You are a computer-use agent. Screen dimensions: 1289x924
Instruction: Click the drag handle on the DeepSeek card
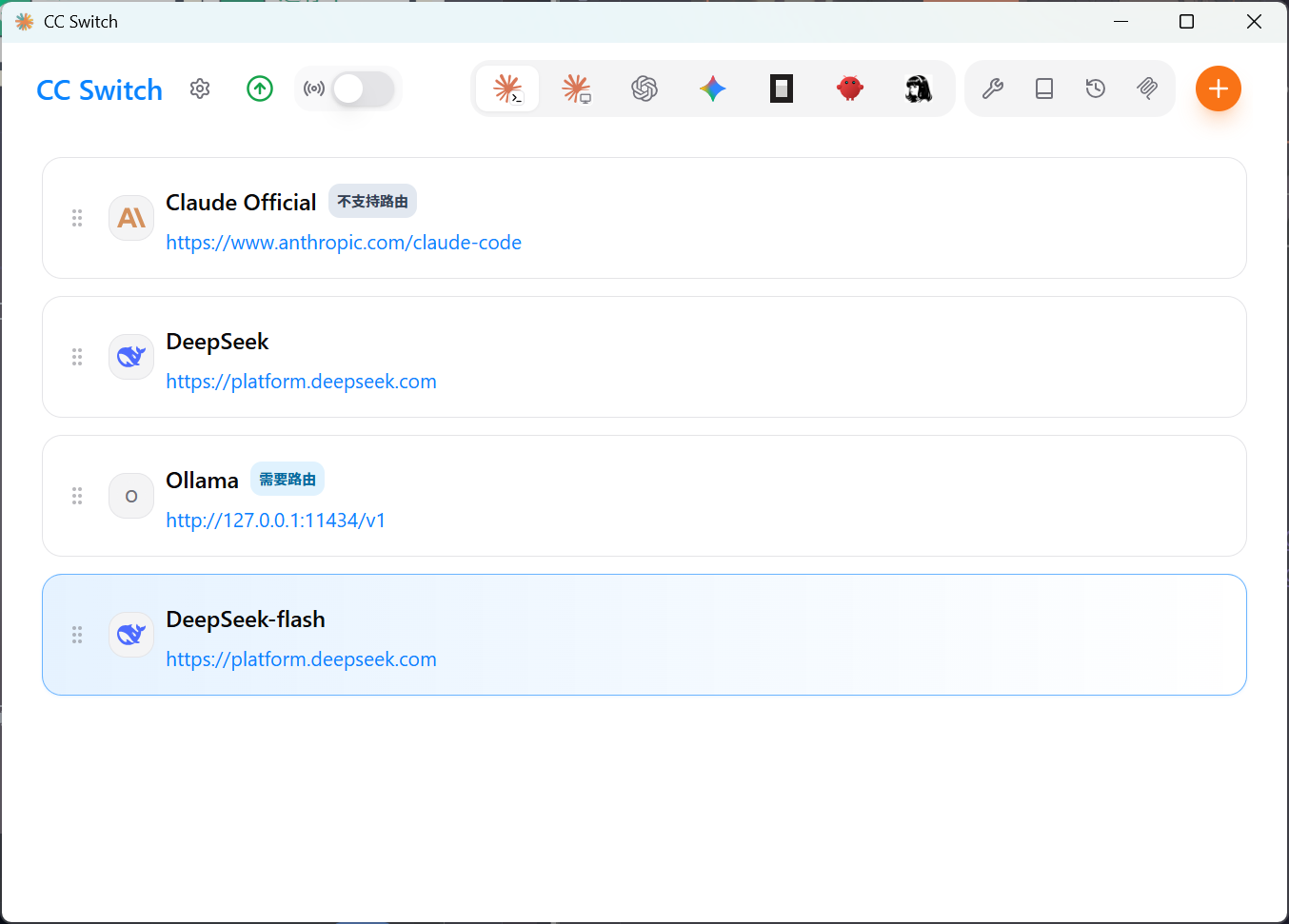click(77, 357)
